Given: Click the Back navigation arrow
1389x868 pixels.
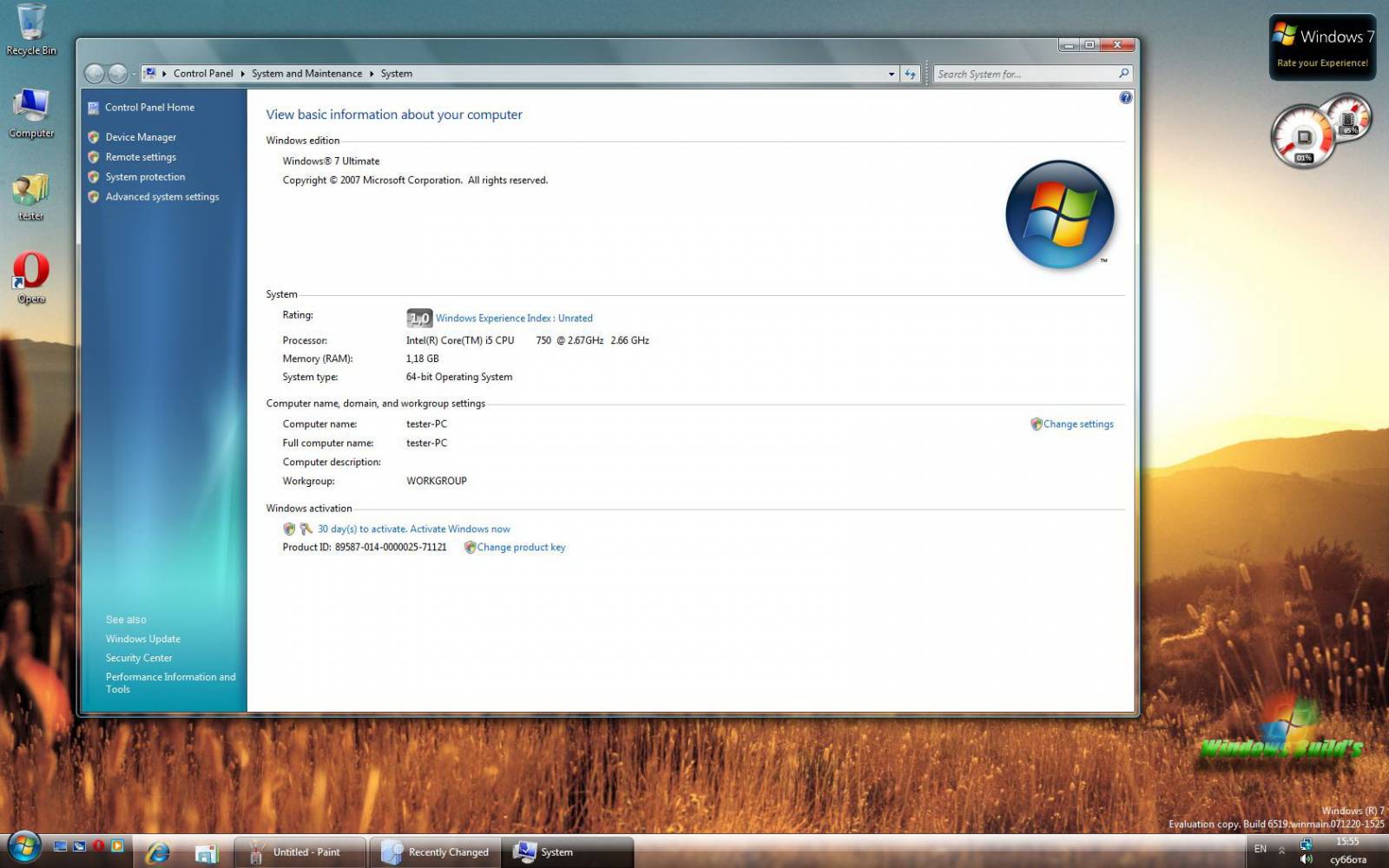Looking at the screenshot, I should click(95, 75).
